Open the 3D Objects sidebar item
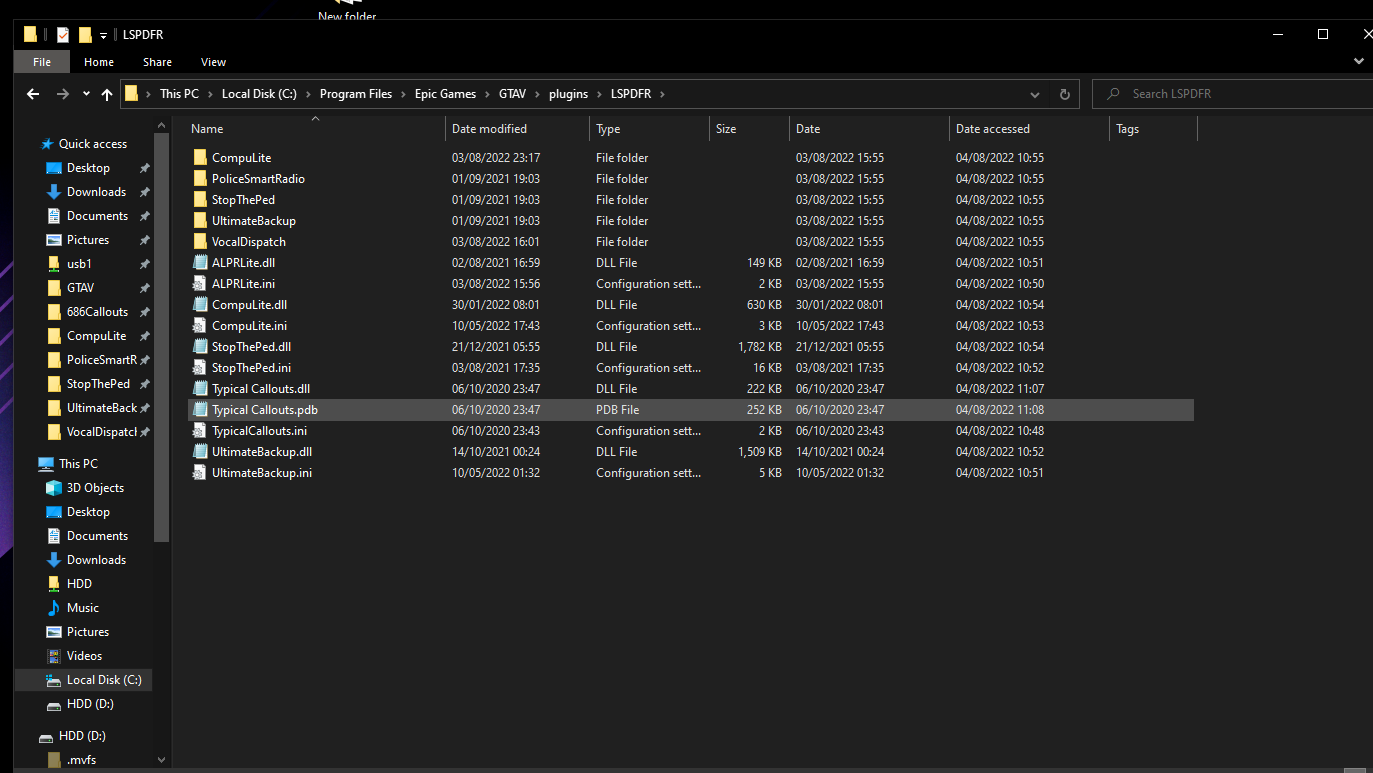The width and height of the screenshot is (1373, 773). coord(95,488)
